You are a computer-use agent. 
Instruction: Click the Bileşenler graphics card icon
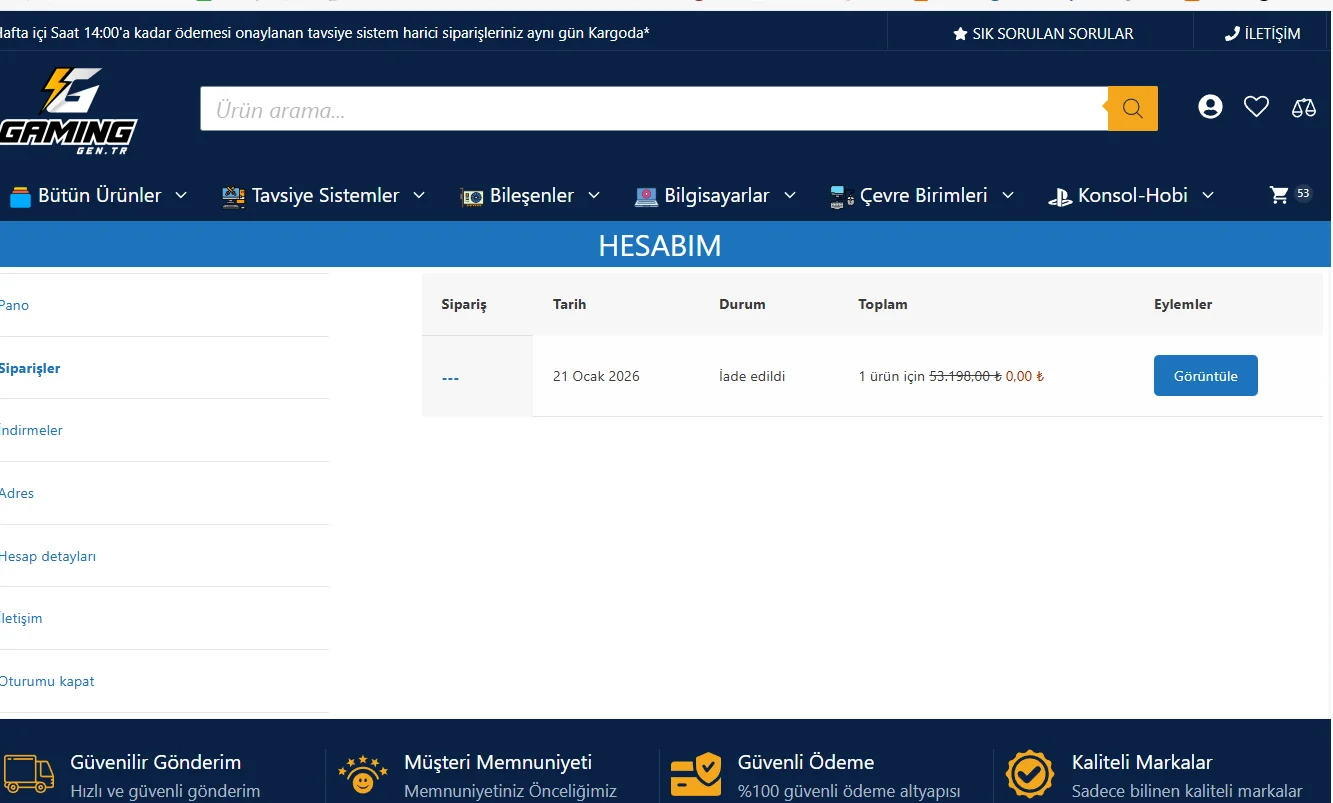pyautogui.click(x=472, y=196)
